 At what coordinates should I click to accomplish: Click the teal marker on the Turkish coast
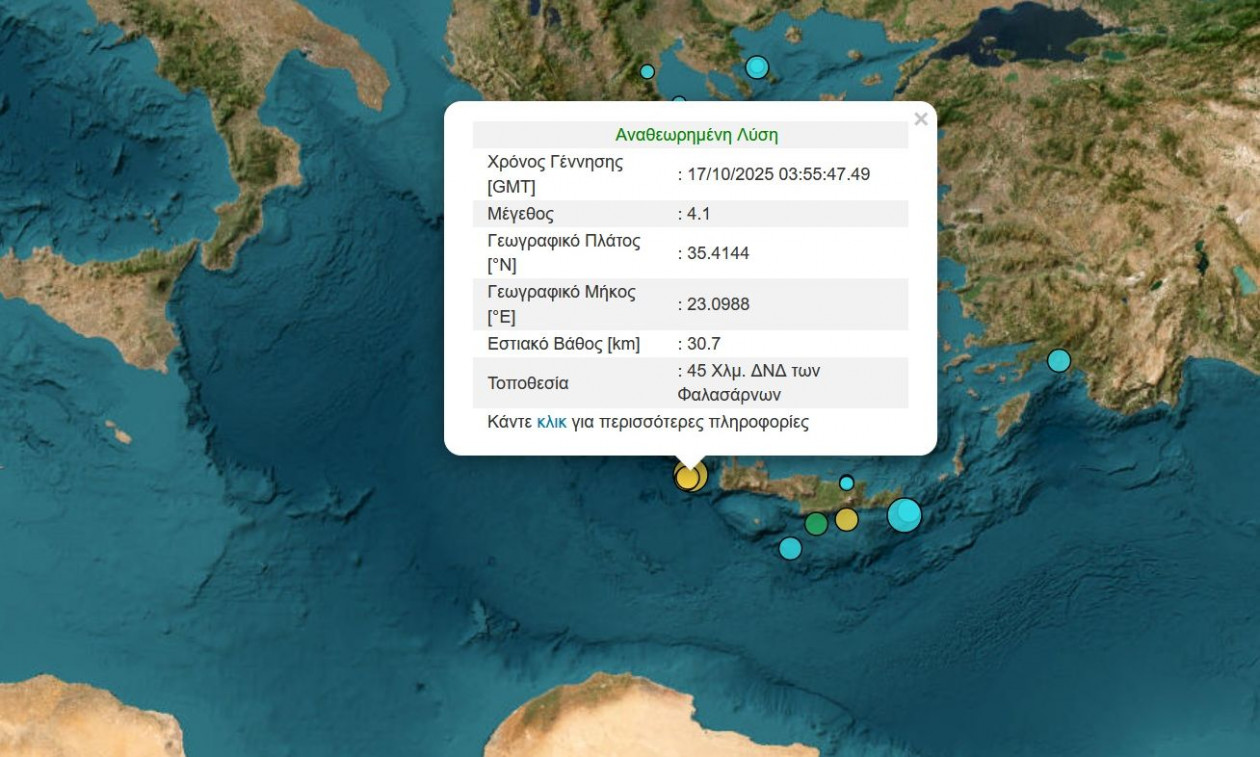click(x=1060, y=359)
